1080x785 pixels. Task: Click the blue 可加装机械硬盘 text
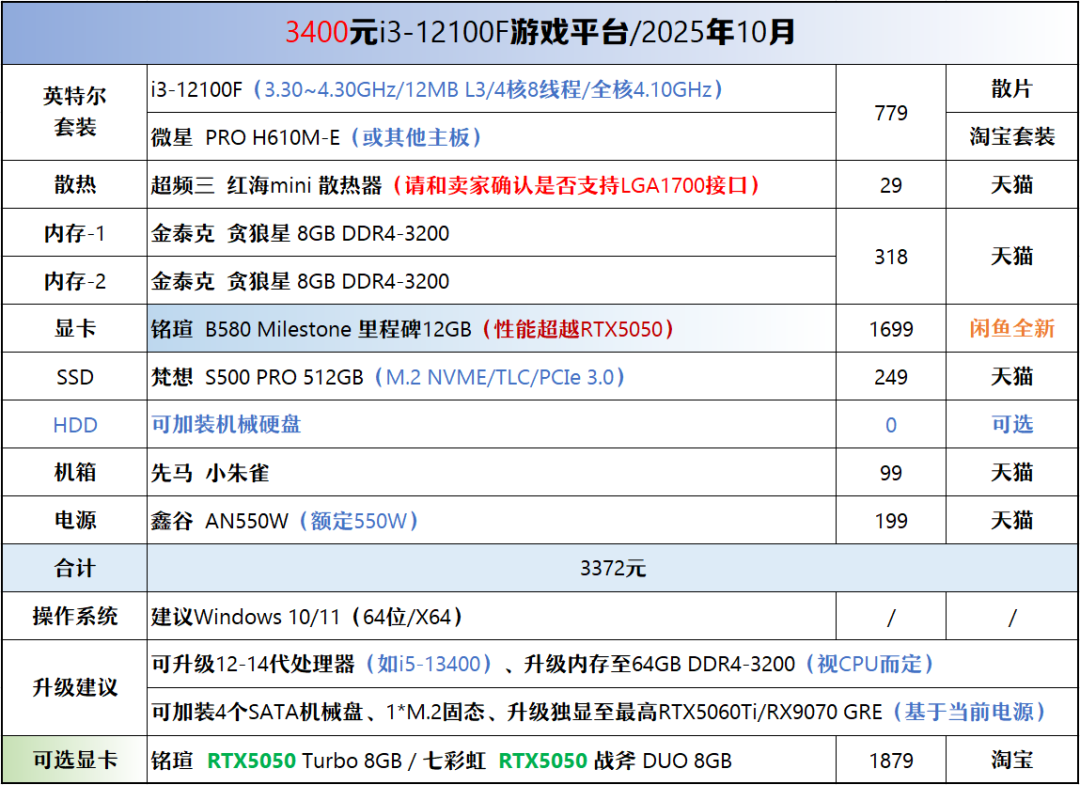click(226, 425)
